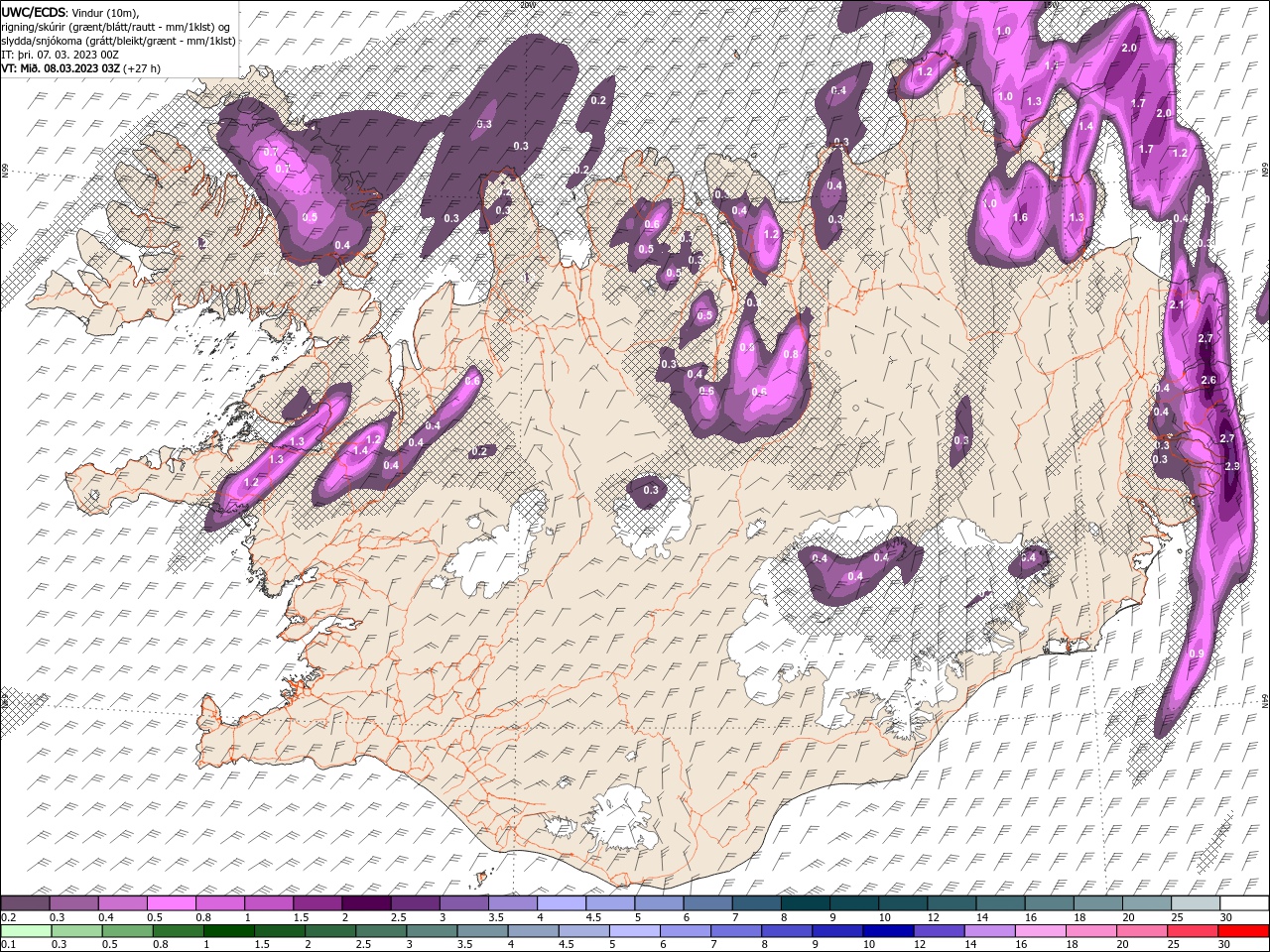Select the bright pink 0.5 swatch in upper legend
Image resolution: width=1270 pixels, height=952 pixels.
[x=171, y=903]
